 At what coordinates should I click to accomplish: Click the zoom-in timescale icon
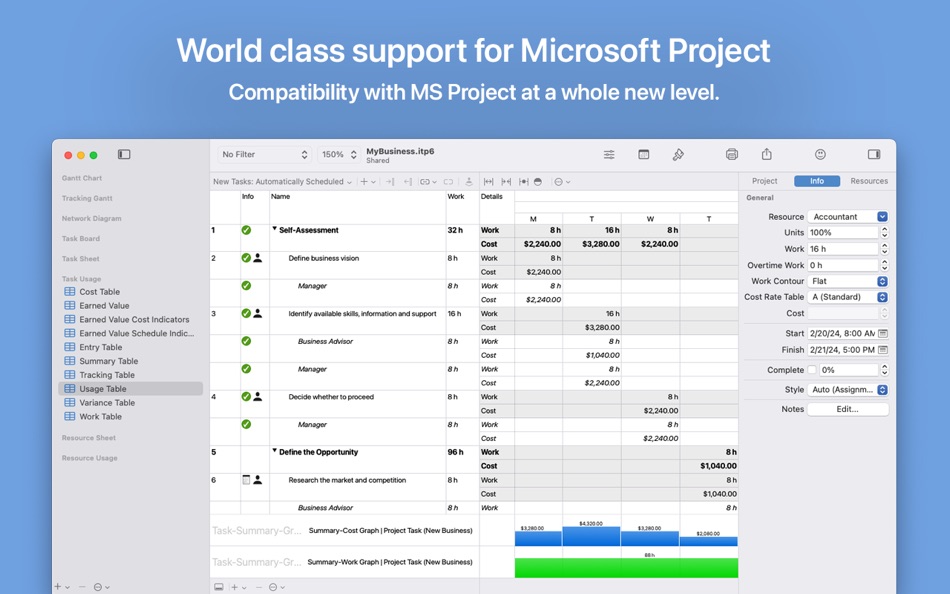[506, 182]
